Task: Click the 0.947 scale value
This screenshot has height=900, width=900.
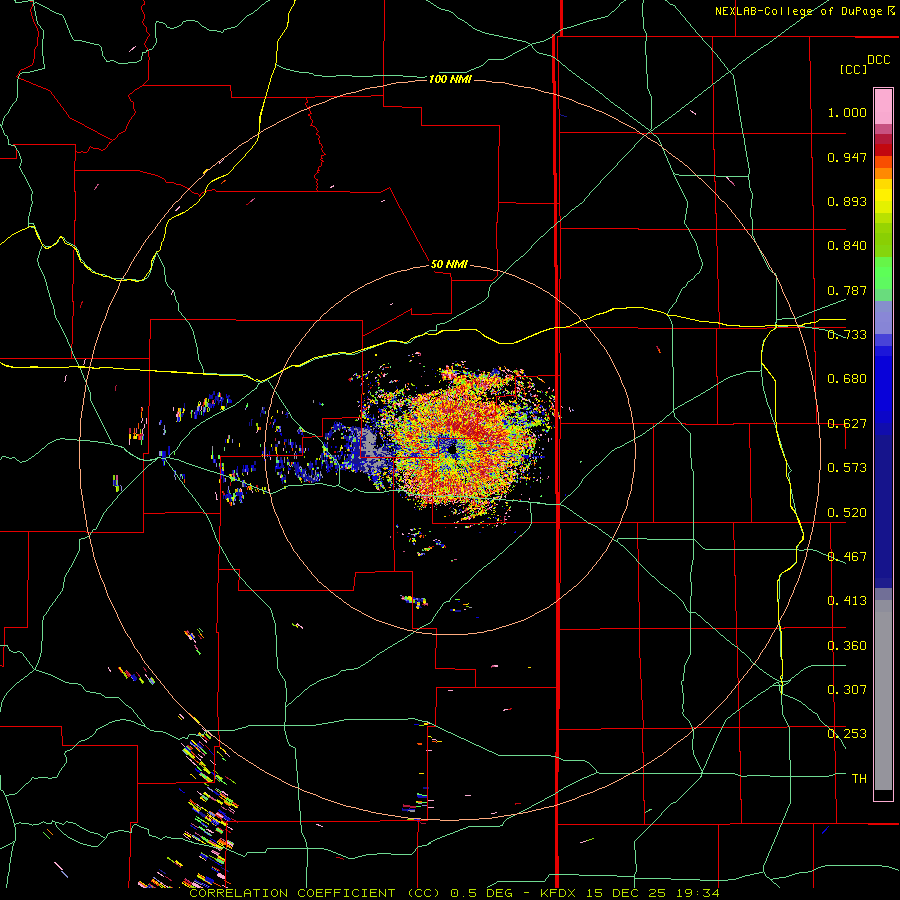Action: coord(847,157)
